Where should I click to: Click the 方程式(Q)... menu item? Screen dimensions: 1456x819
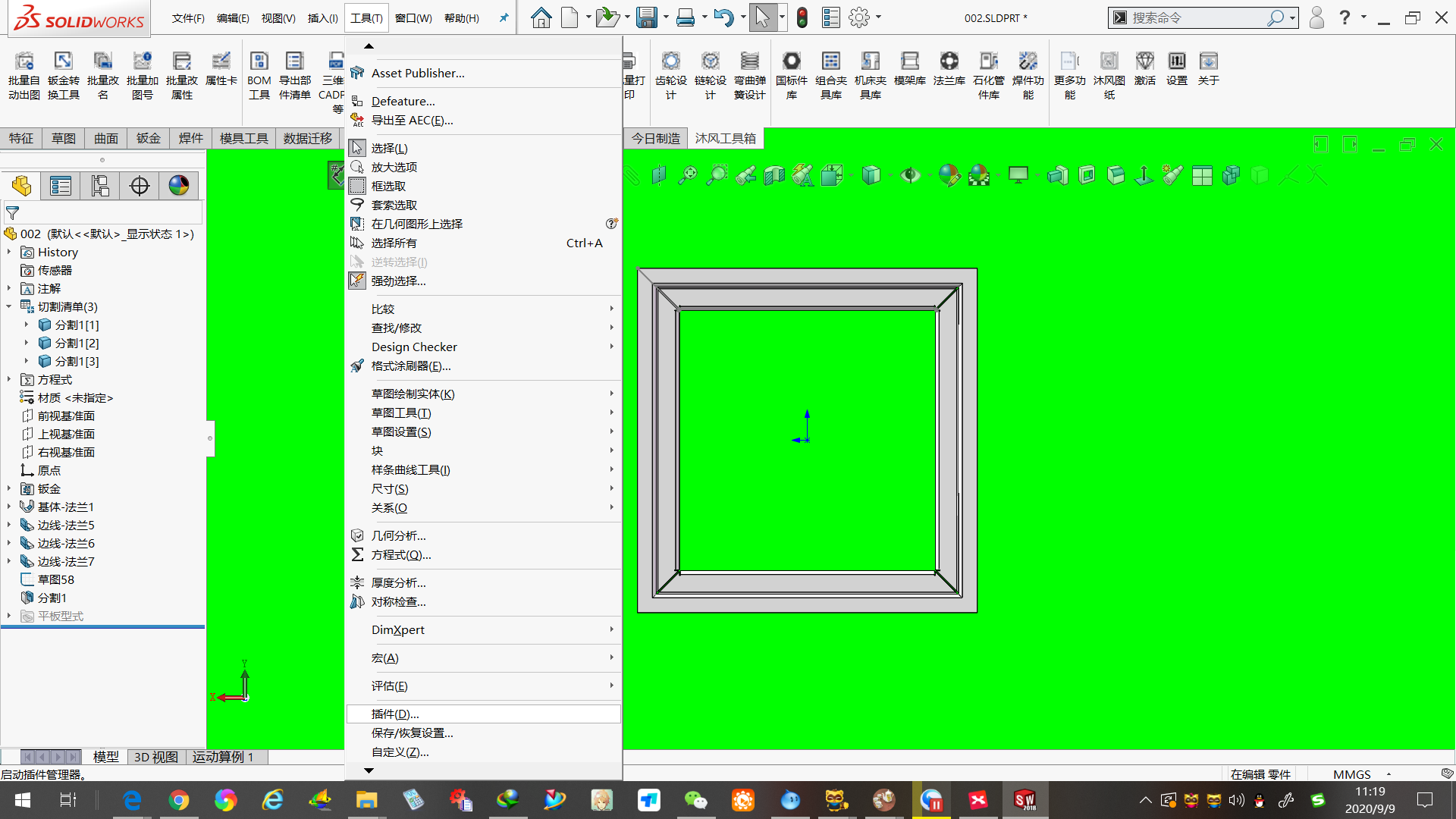click(399, 554)
